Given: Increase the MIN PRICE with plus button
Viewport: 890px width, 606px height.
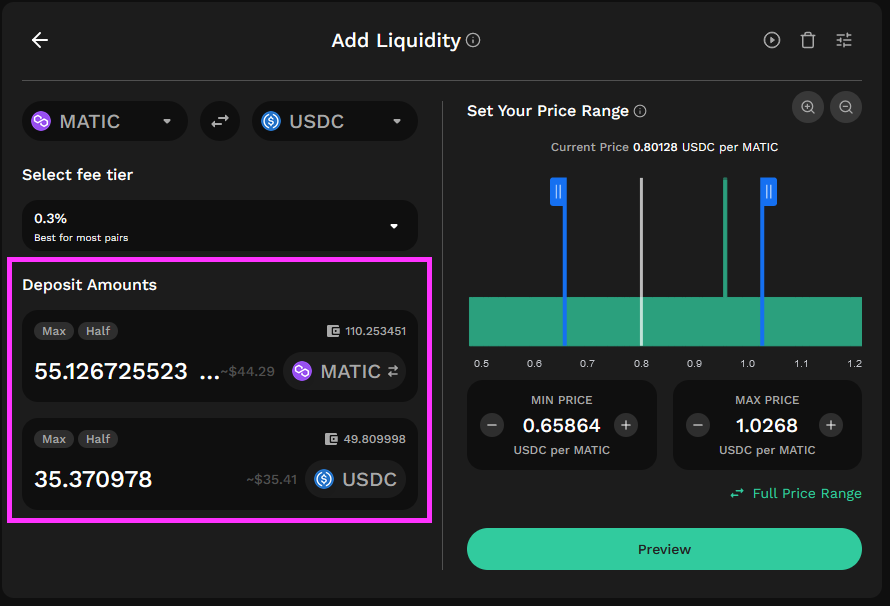Looking at the screenshot, I should click(626, 425).
